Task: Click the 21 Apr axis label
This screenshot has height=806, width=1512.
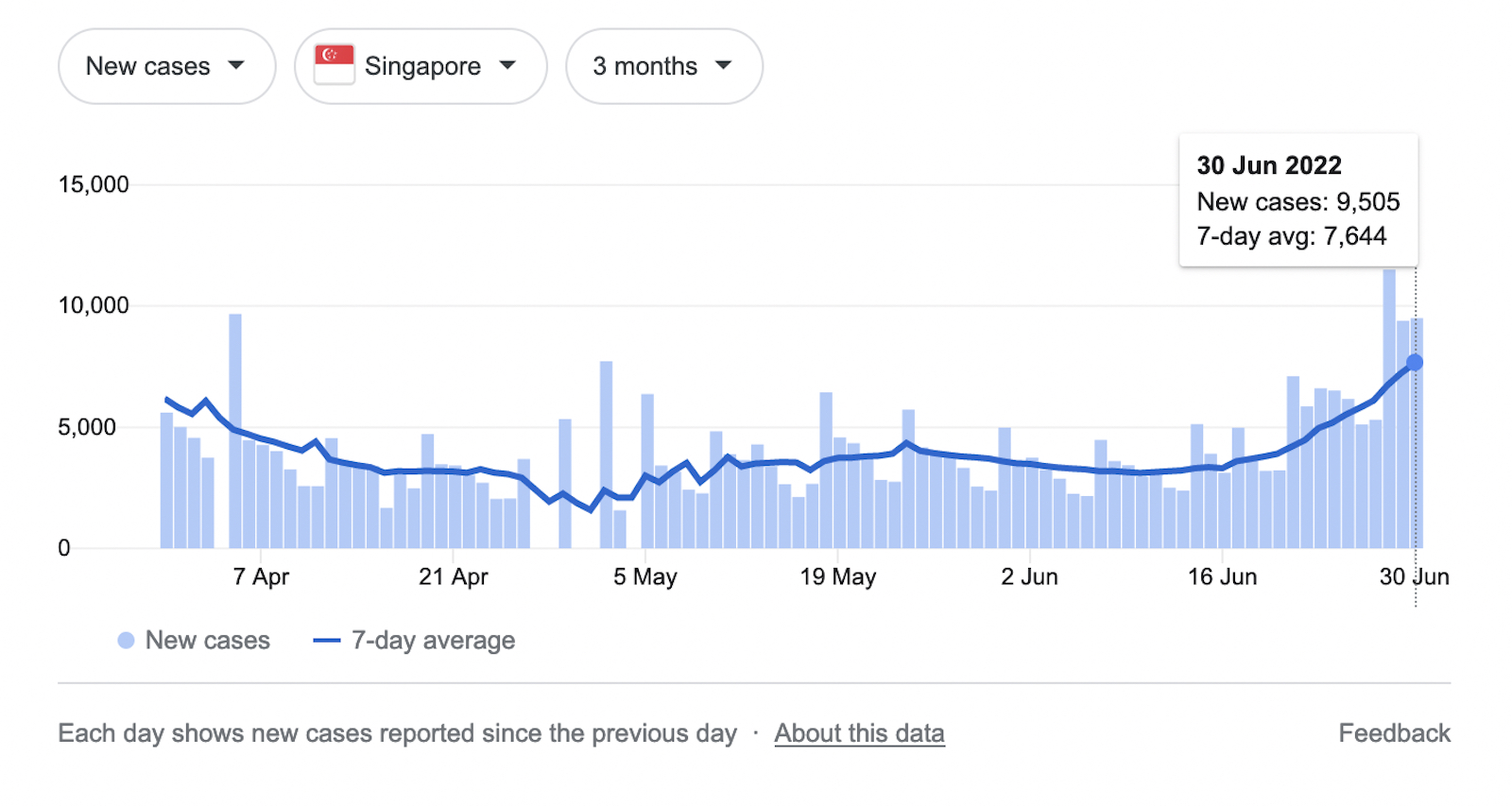Action: pyautogui.click(x=454, y=576)
